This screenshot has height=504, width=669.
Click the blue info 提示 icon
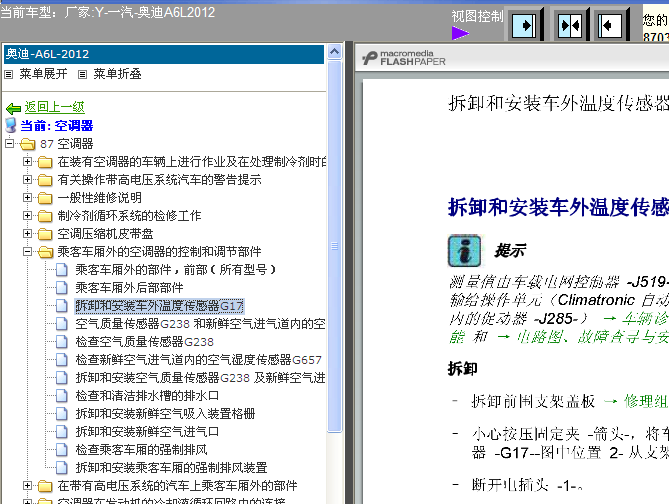(x=464, y=251)
